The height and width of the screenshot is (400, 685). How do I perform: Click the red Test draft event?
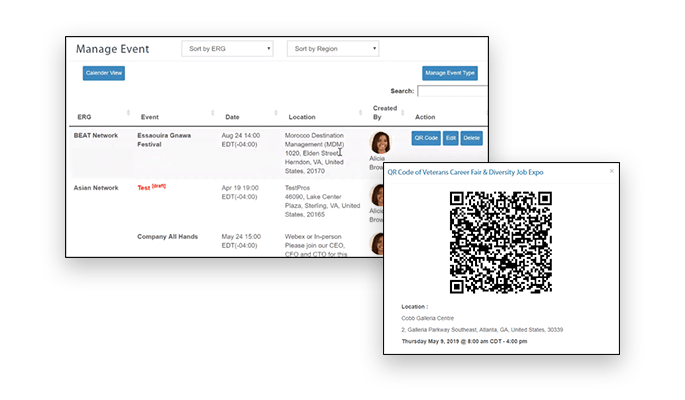click(152, 187)
